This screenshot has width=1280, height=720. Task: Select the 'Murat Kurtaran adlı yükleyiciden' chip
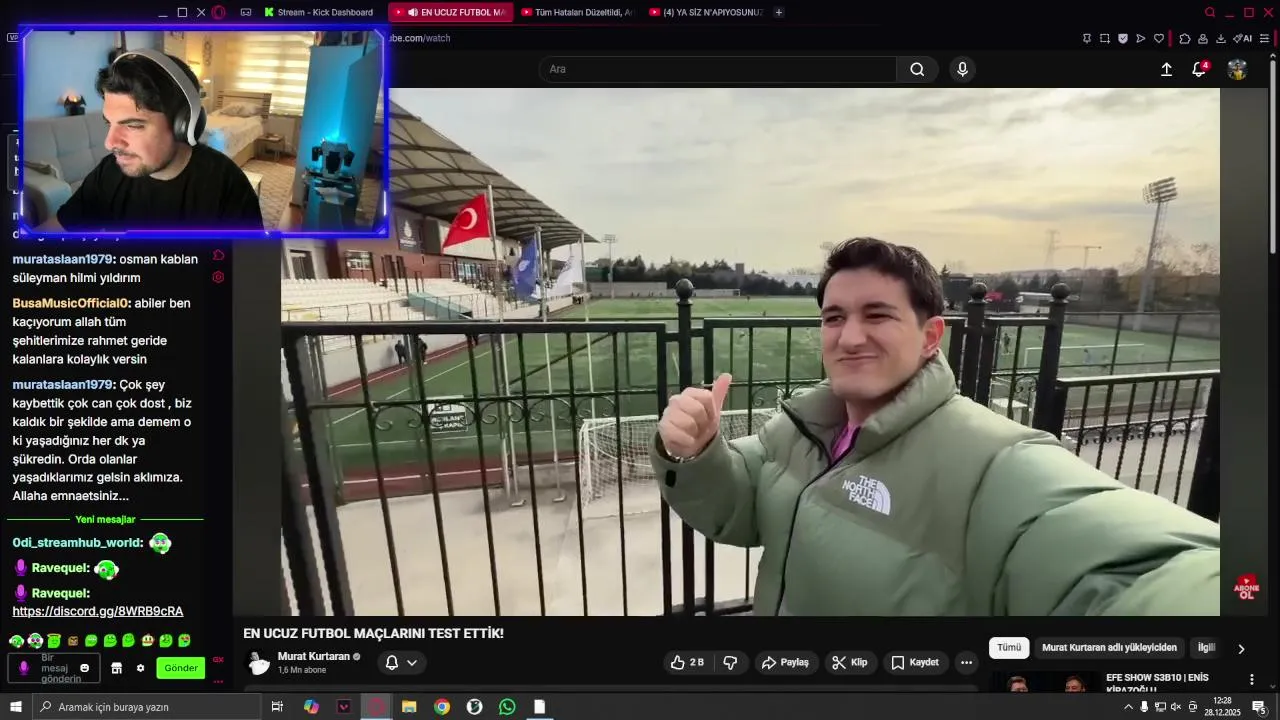click(x=1109, y=647)
